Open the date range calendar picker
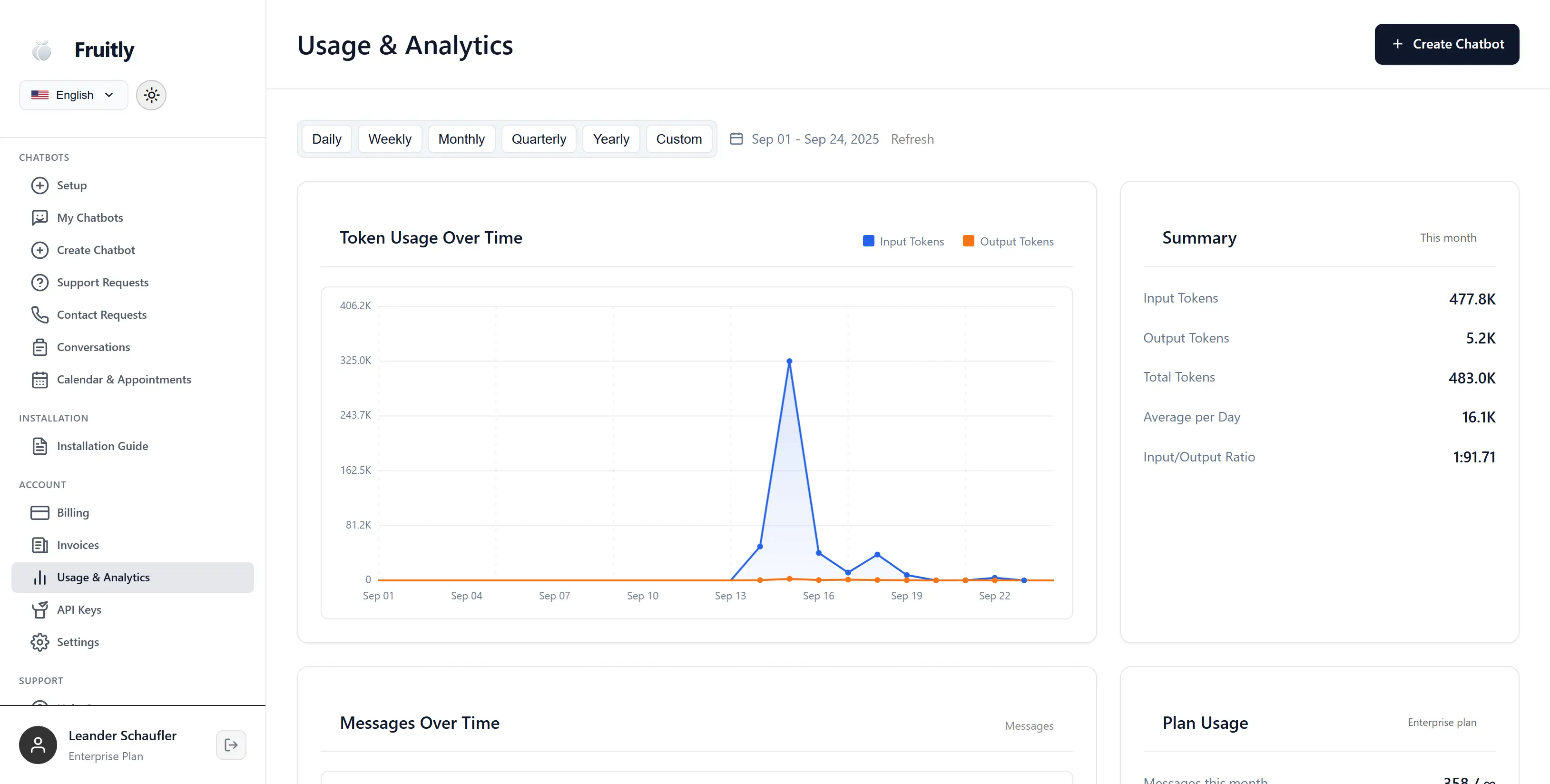Image resolution: width=1550 pixels, height=784 pixels. [x=736, y=138]
